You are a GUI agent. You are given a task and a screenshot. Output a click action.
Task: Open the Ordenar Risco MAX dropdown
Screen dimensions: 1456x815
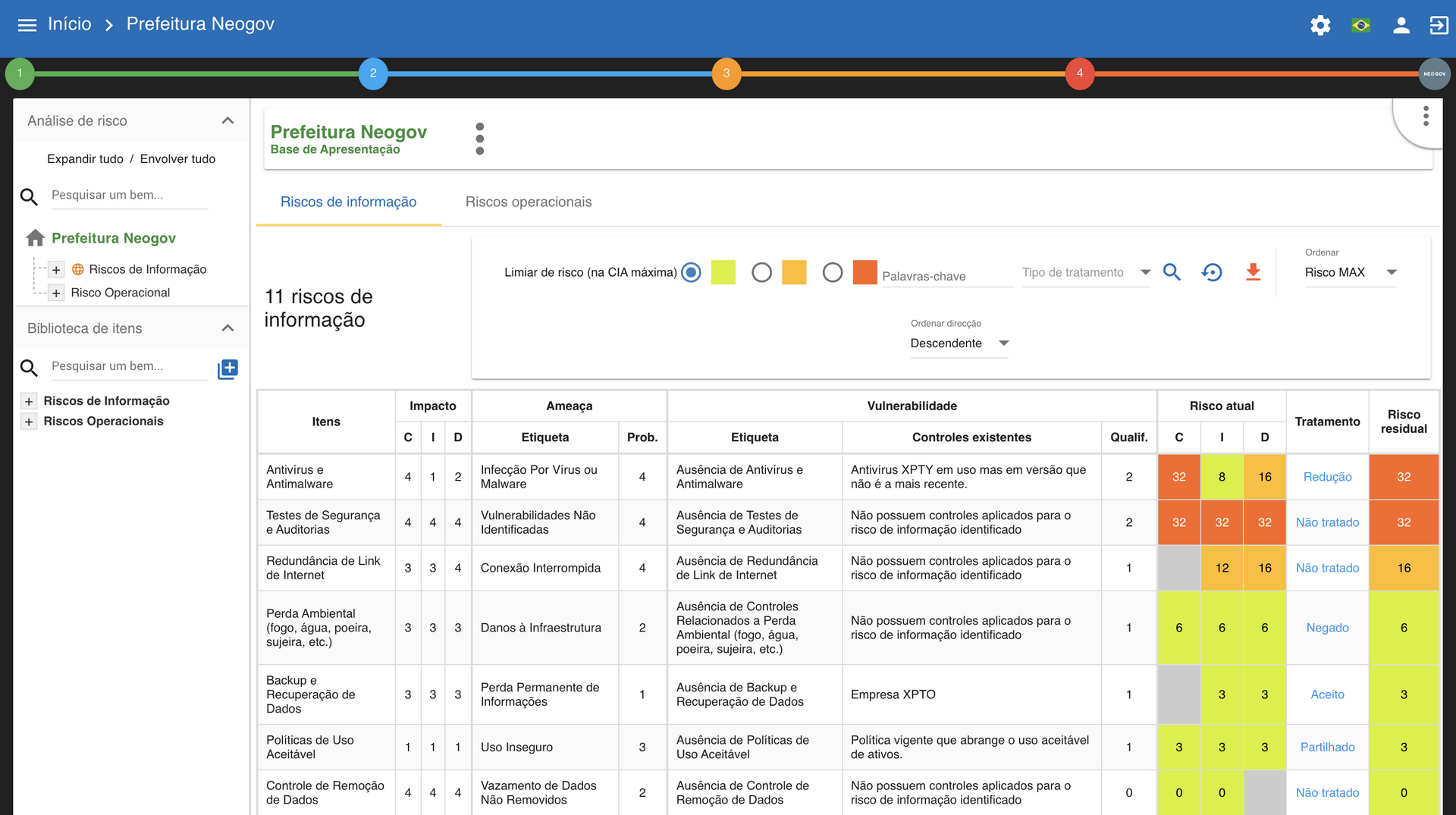click(1350, 272)
